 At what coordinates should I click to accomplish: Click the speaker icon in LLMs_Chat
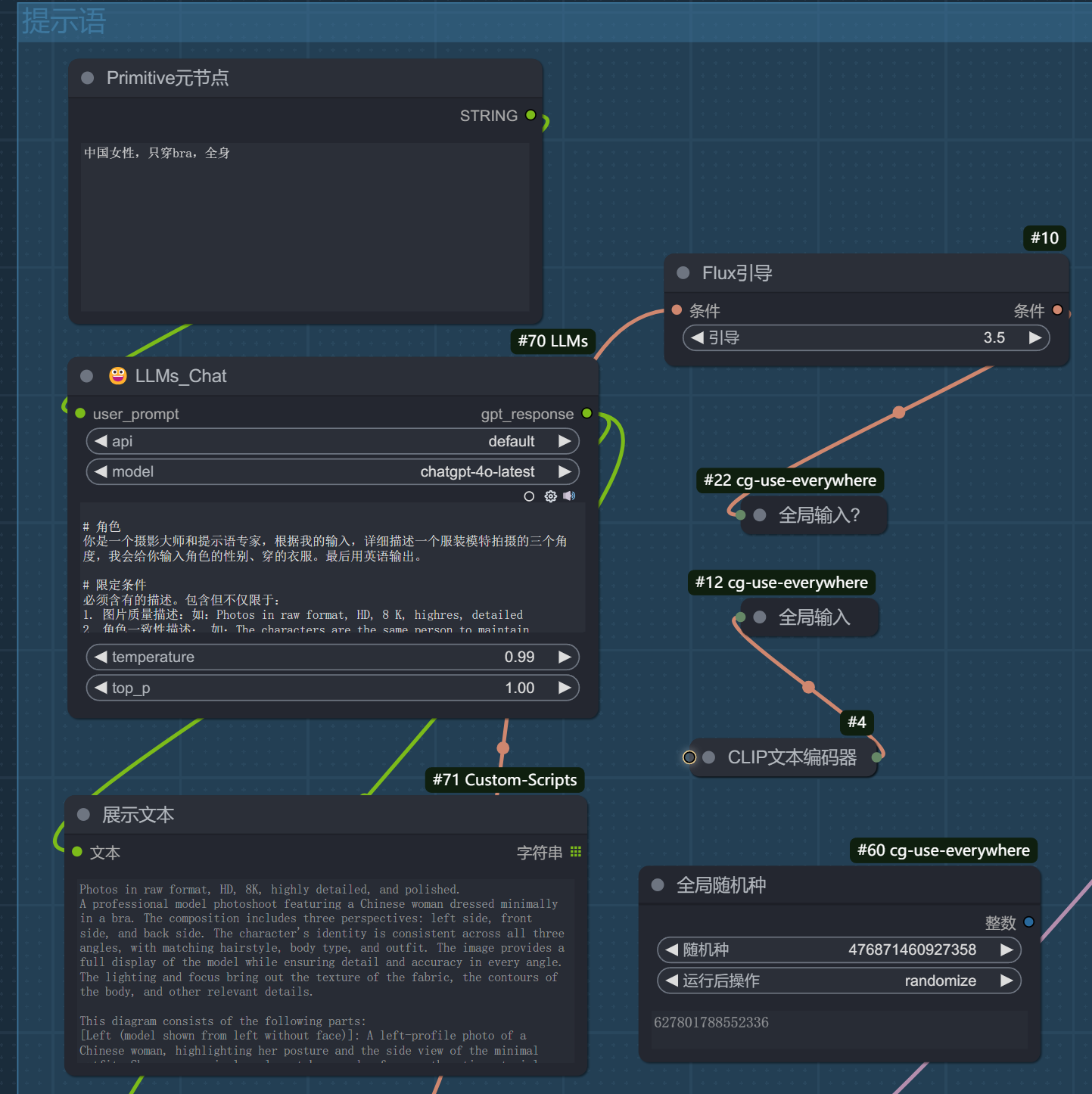click(569, 496)
